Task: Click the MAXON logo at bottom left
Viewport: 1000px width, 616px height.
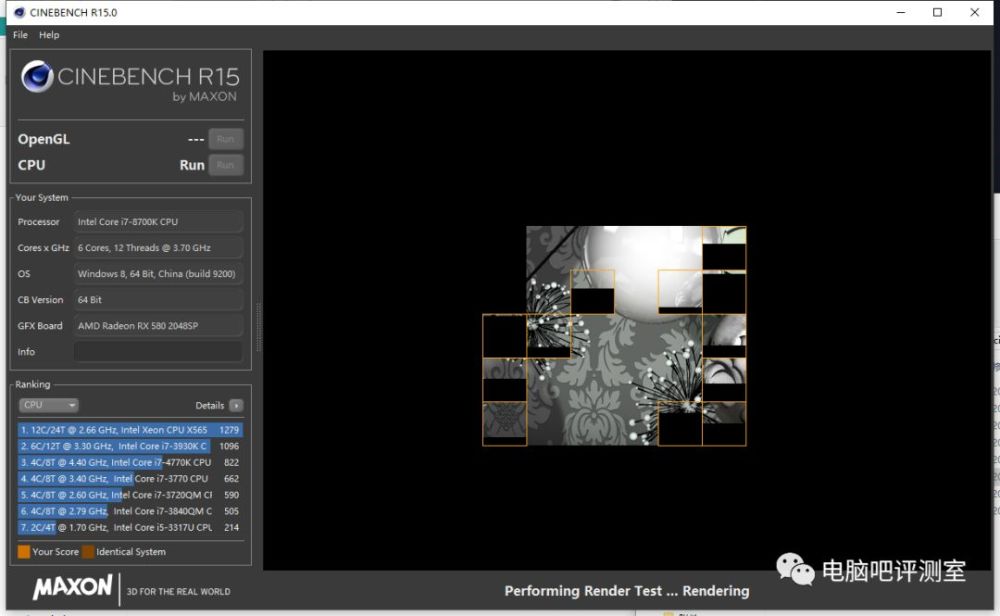Action: click(x=72, y=589)
